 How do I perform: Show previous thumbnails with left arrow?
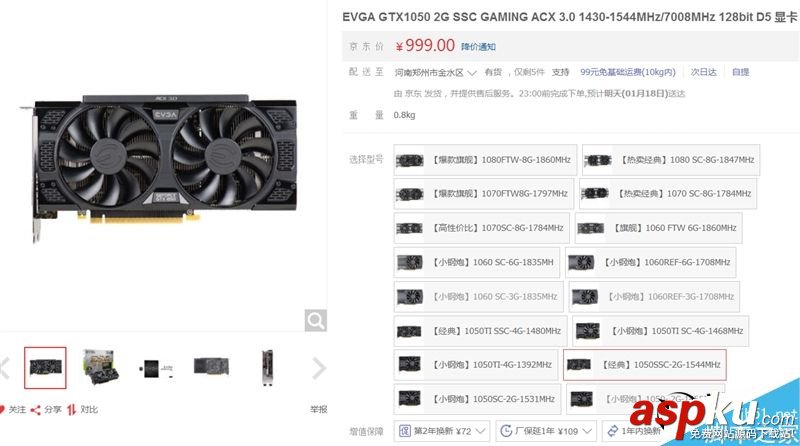pyautogui.click(x=5, y=368)
